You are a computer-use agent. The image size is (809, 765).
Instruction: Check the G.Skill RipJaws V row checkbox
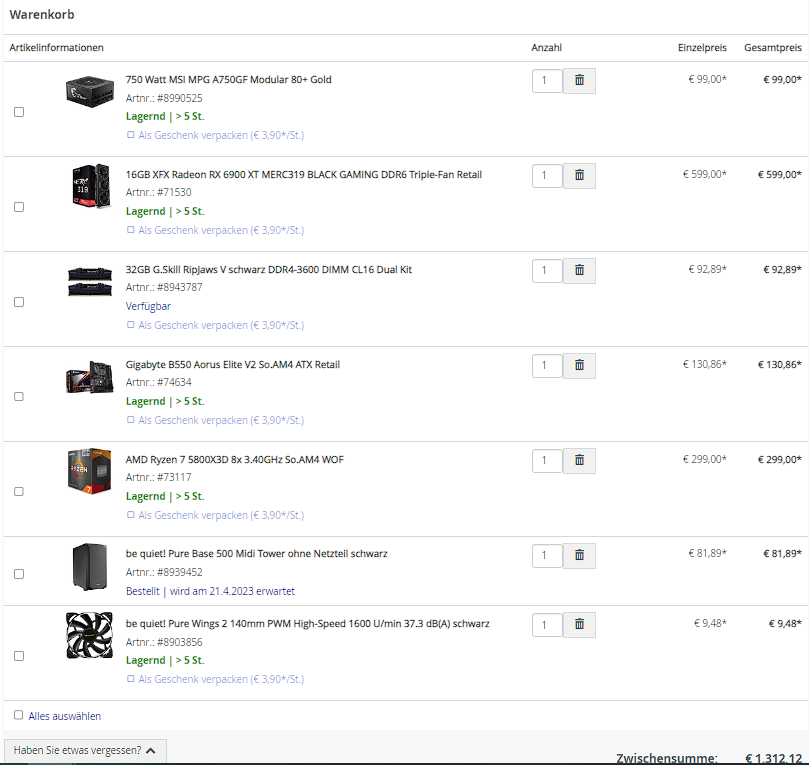(x=19, y=302)
